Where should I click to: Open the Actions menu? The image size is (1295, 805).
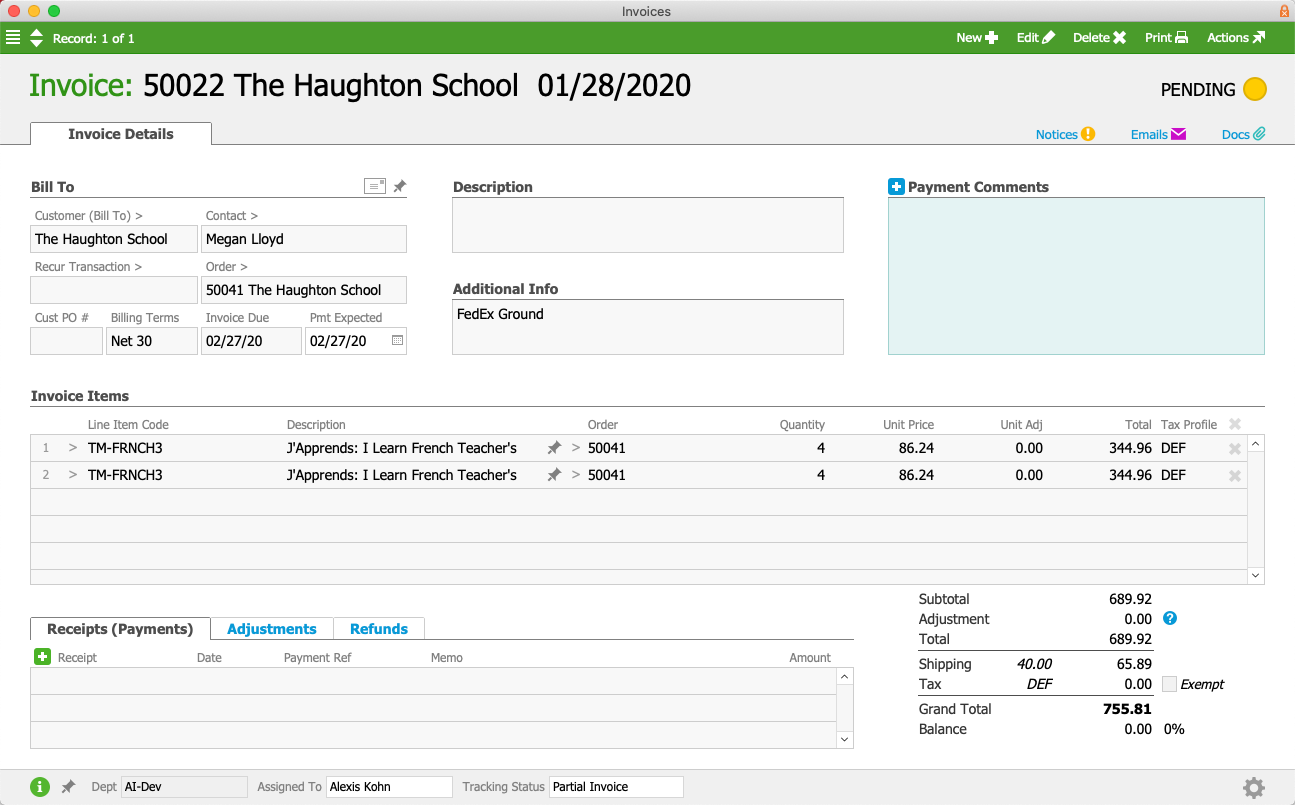pos(1236,38)
